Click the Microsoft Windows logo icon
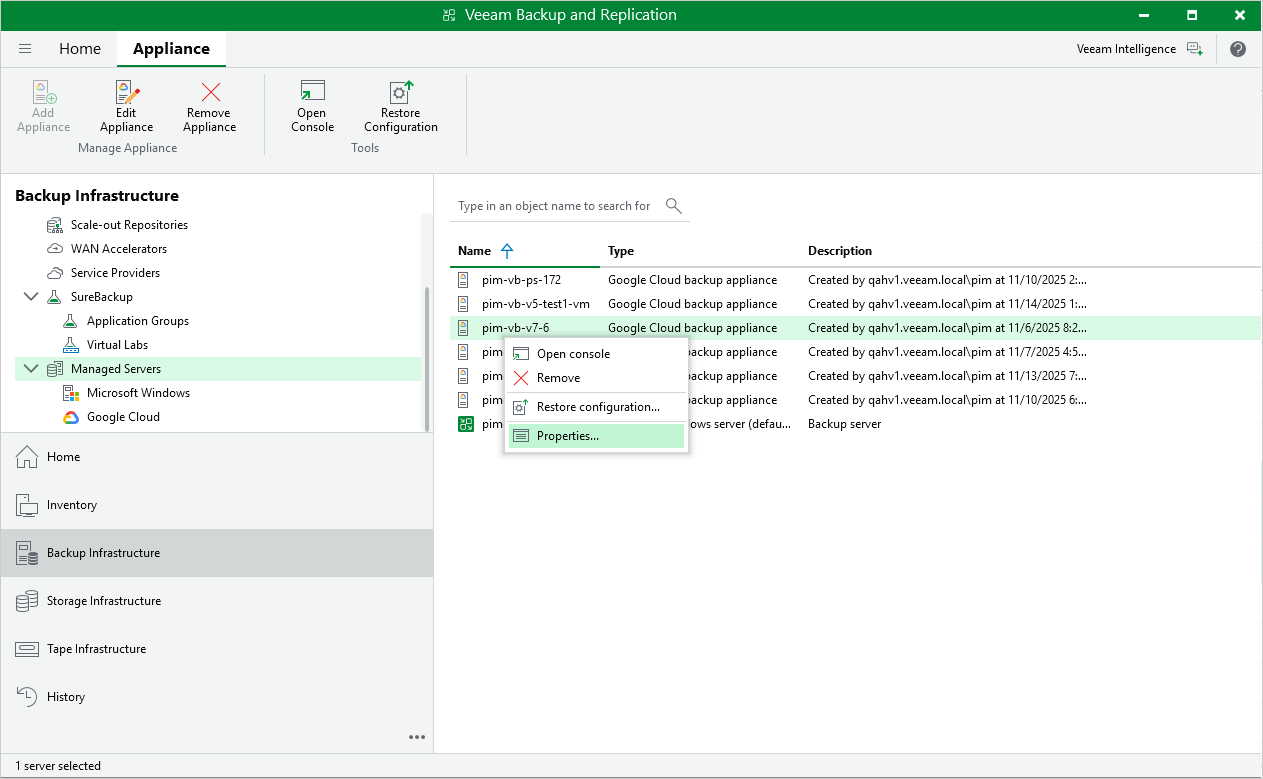Viewport: 1263px width, 779px height. [x=71, y=393]
